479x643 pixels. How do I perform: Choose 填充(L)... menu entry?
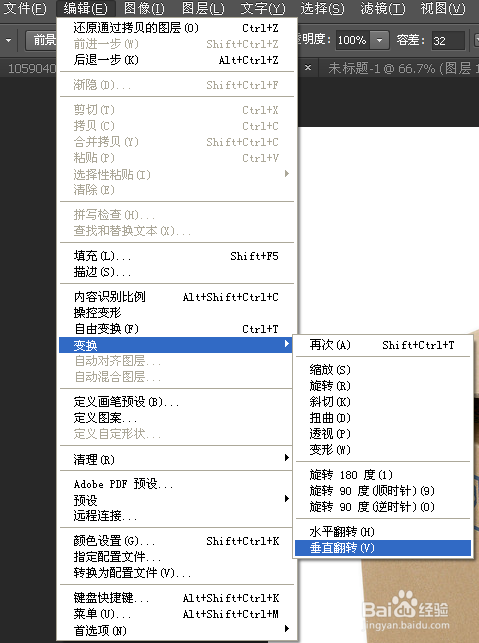pyautogui.click(x=176, y=256)
